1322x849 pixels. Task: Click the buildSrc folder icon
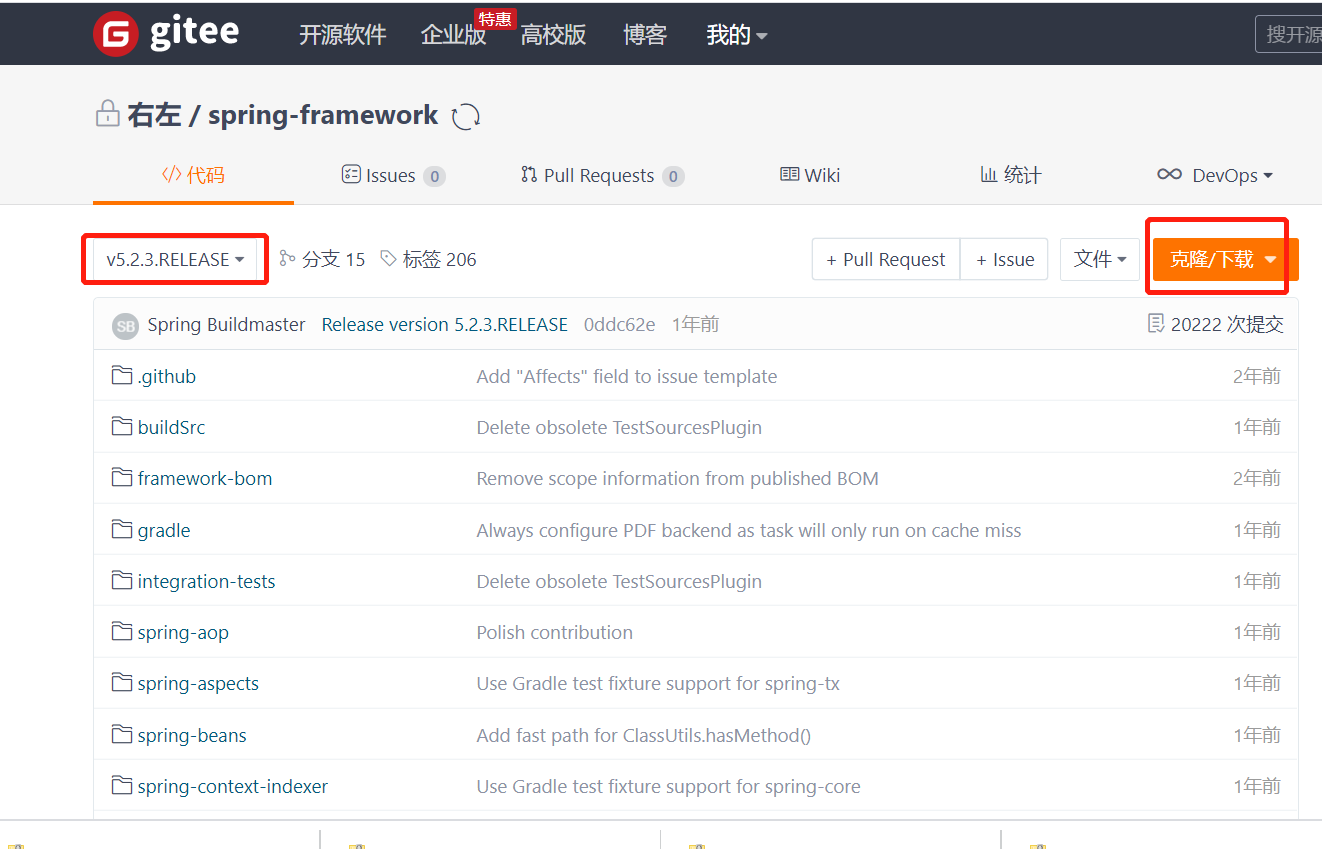tap(122, 427)
